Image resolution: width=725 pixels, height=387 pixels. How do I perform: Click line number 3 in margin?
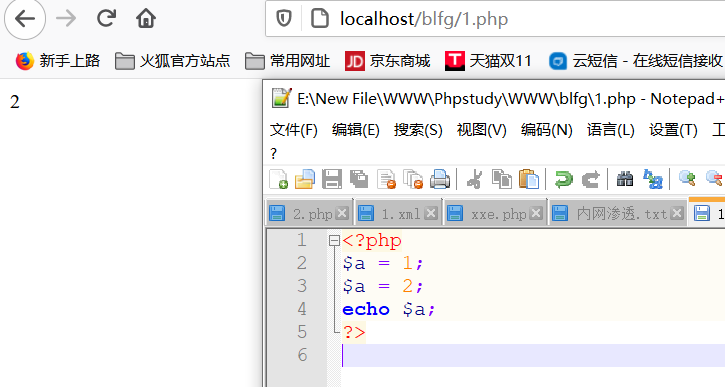(302, 286)
